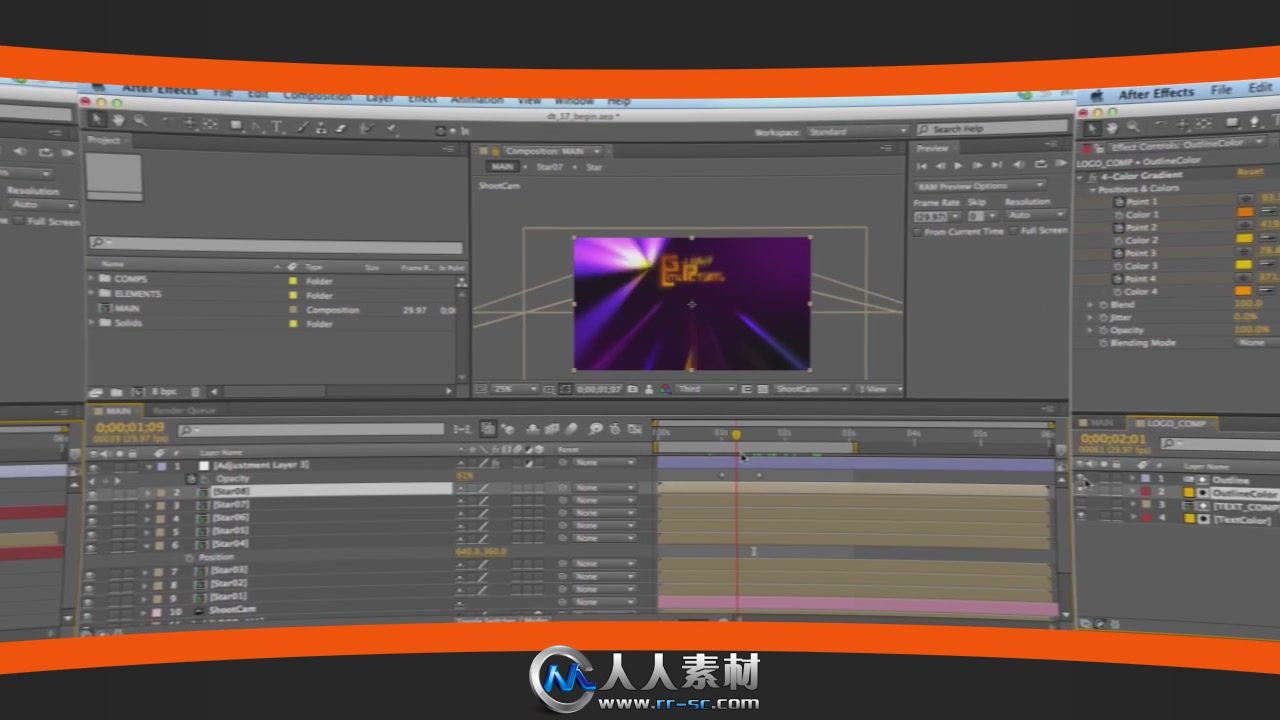
Task: Open the Animation menu
Action: (477, 100)
